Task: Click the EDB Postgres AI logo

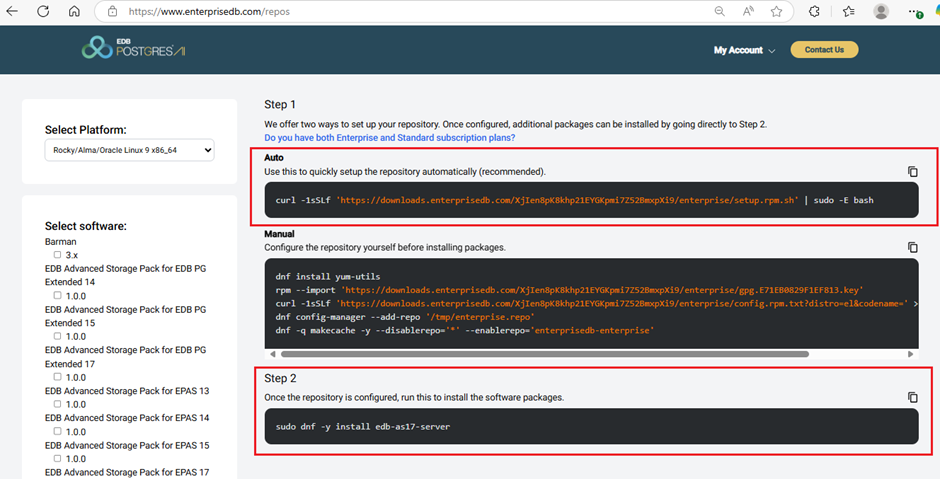Action: pos(133,48)
